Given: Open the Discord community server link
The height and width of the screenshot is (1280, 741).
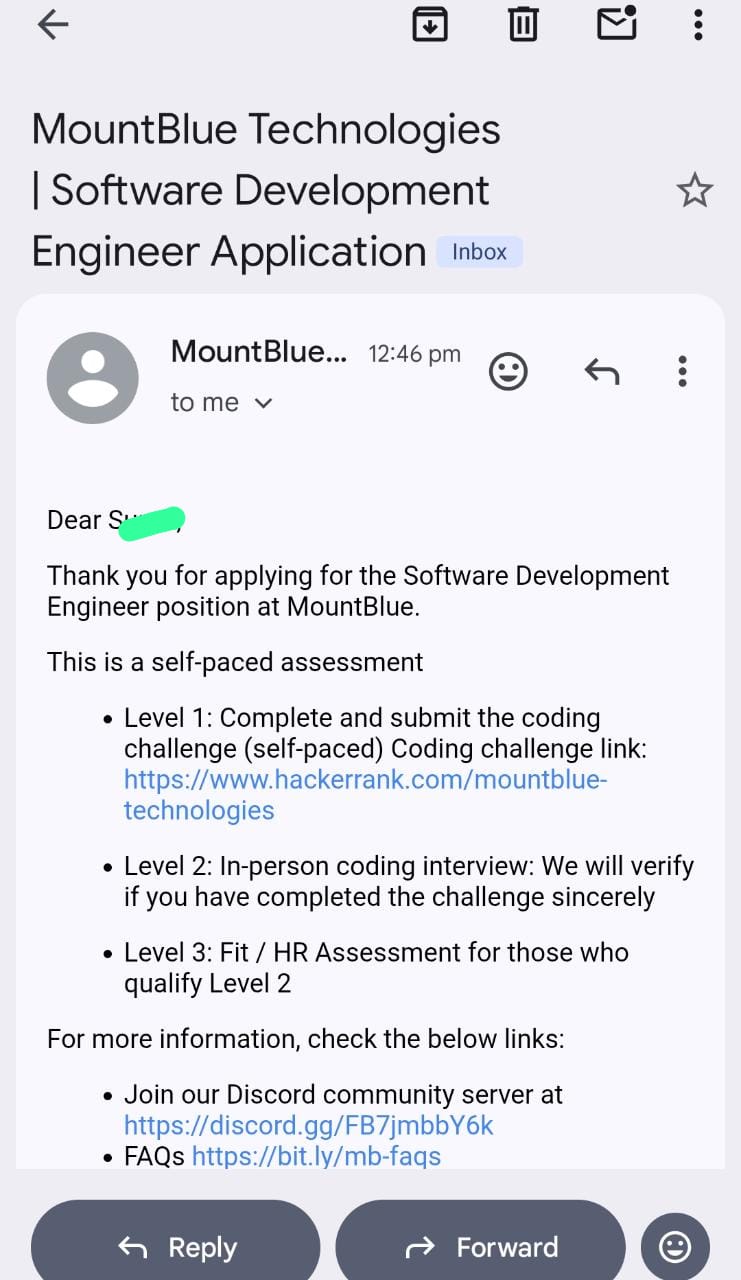Looking at the screenshot, I should pos(308,1125).
